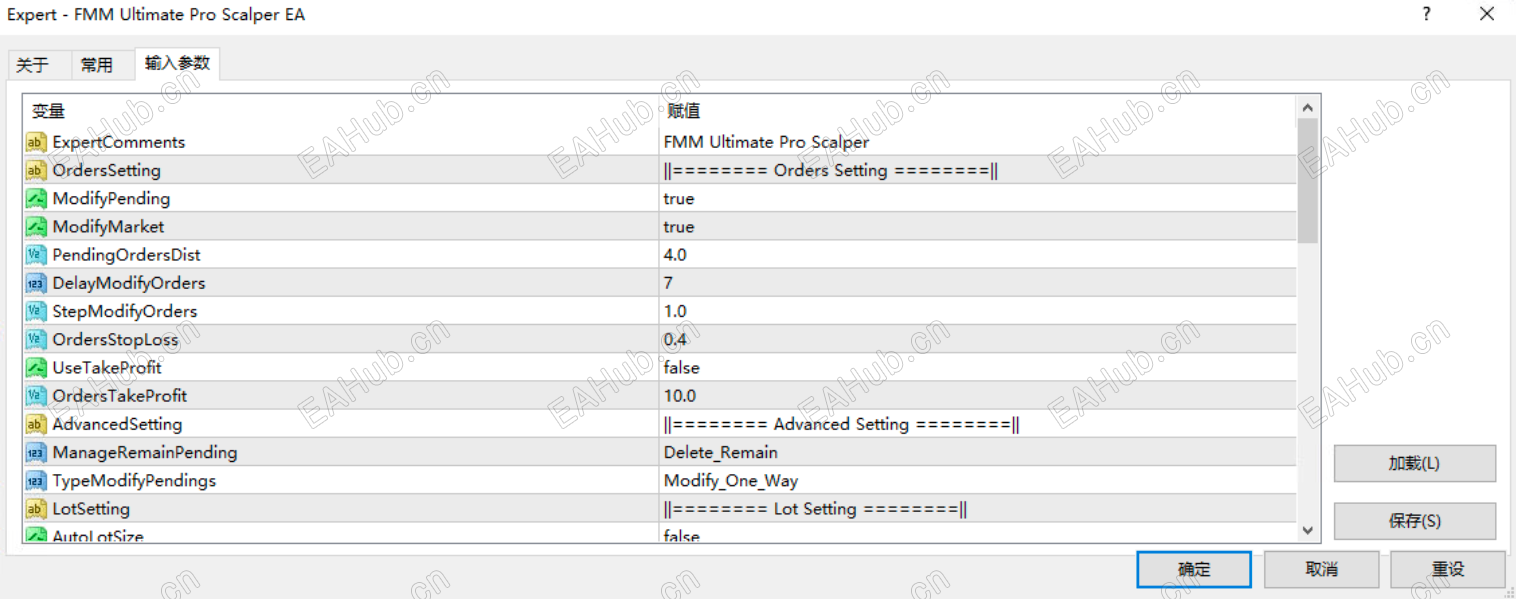This screenshot has height=599, width=1516.
Task: Click the double-type icon beside OrdersStopLoss
Action: pos(37,339)
